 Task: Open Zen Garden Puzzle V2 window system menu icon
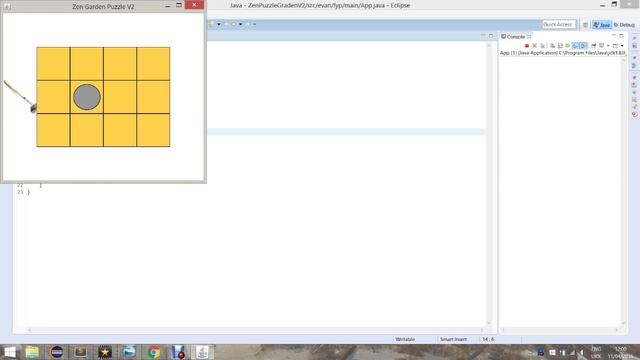pos(7,6)
